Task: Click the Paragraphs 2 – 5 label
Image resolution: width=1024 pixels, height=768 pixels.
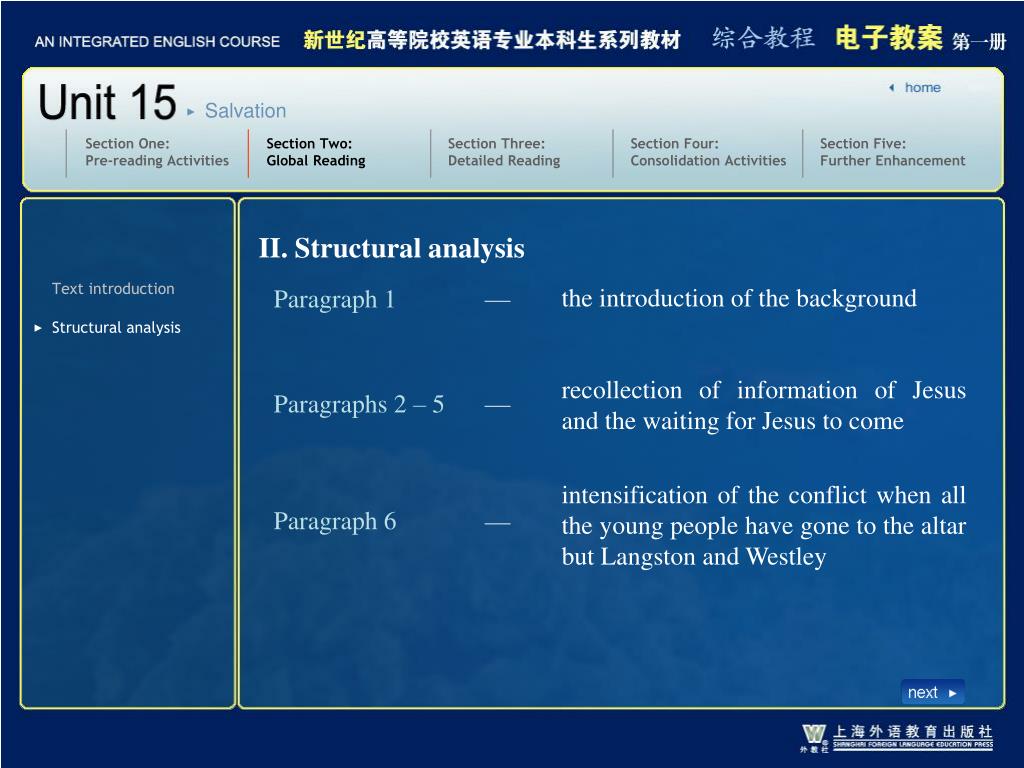Action: (x=359, y=404)
